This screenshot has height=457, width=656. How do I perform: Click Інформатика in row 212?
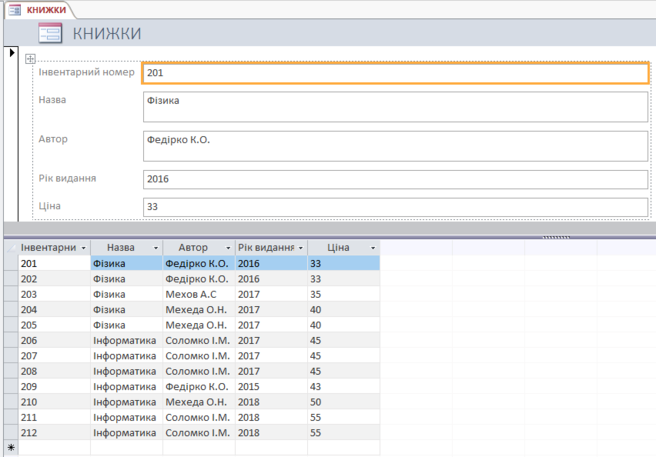(x=126, y=433)
